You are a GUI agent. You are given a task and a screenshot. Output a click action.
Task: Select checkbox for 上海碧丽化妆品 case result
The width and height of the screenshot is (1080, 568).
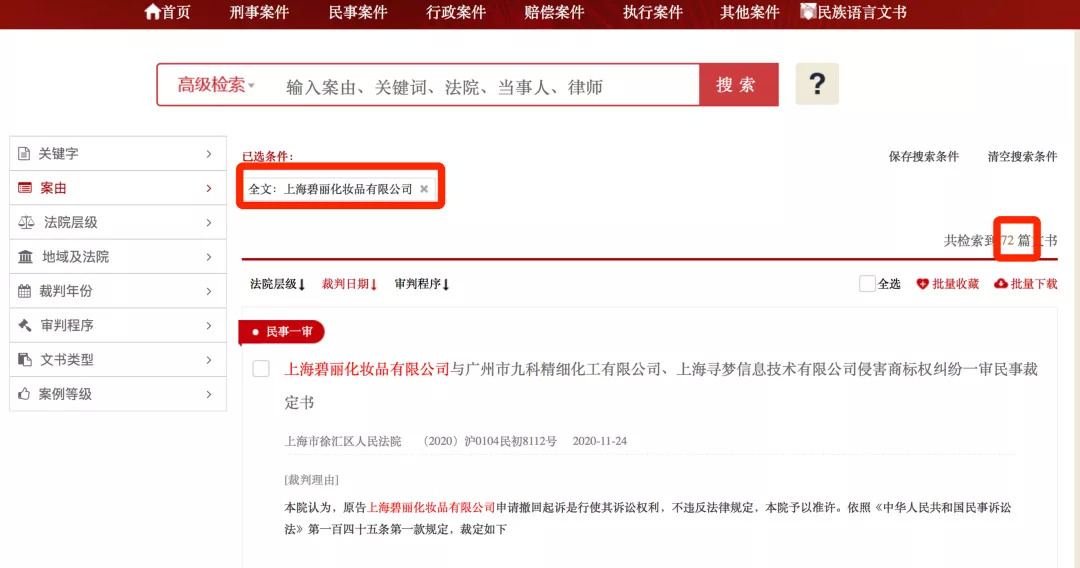[x=261, y=369]
